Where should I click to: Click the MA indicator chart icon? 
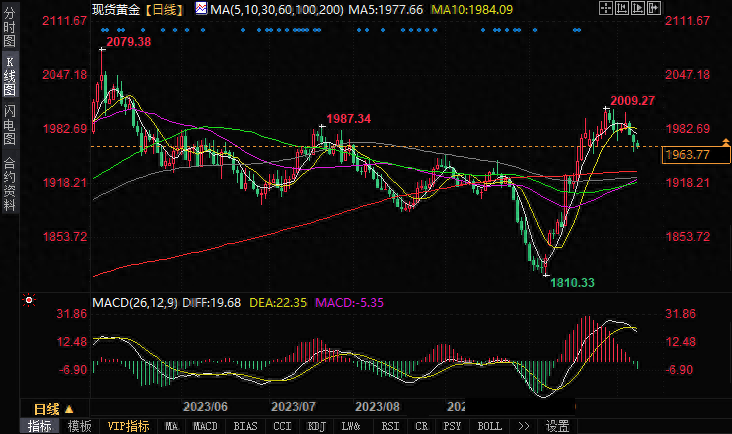coord(201,8)
